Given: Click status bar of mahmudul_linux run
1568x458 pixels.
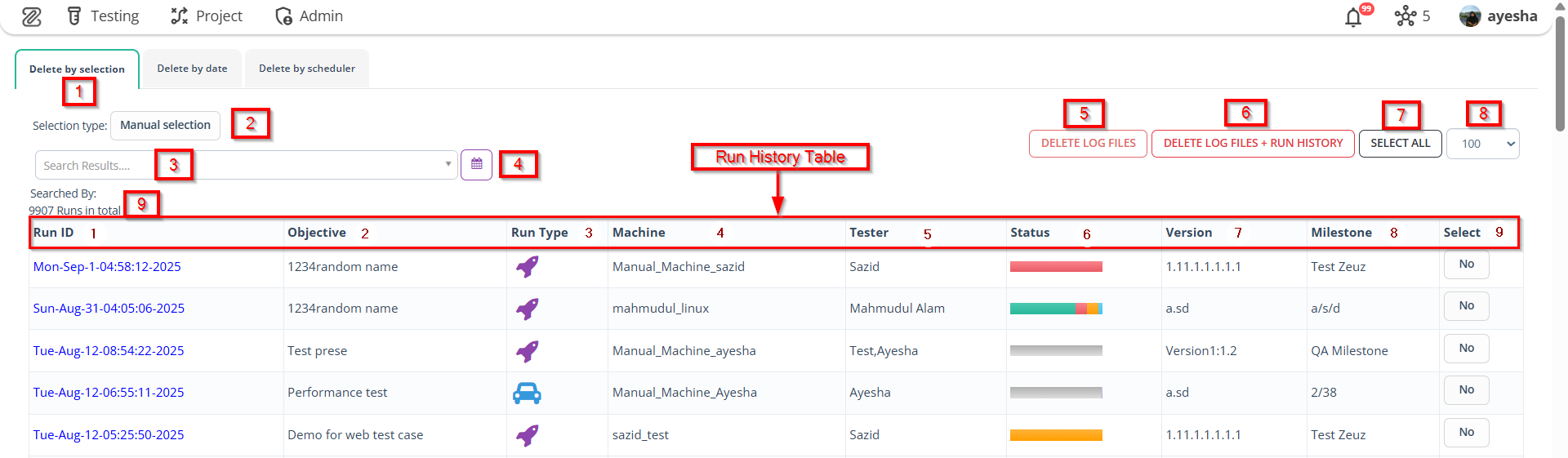Looking at the screenshot, I should pyautogui.click(x=1056, y=309).
